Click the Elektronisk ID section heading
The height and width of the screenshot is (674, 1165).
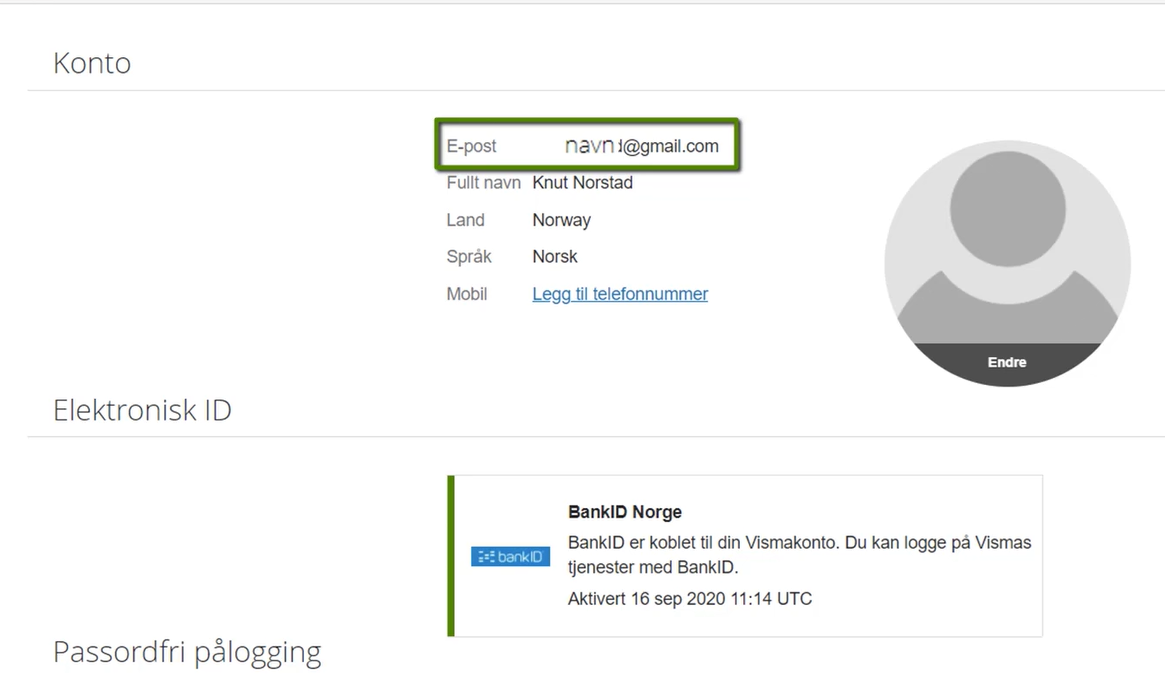click(142, 410)
